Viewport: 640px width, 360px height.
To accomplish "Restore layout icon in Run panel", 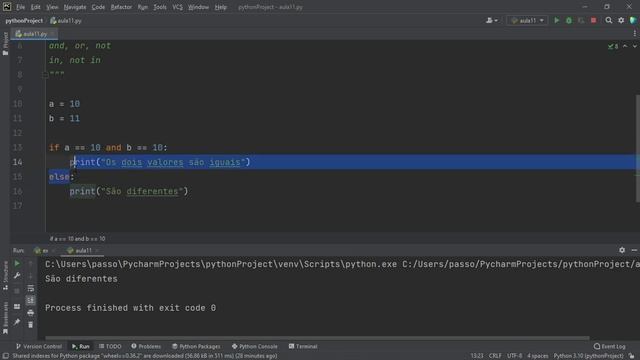I will point(17,307).
